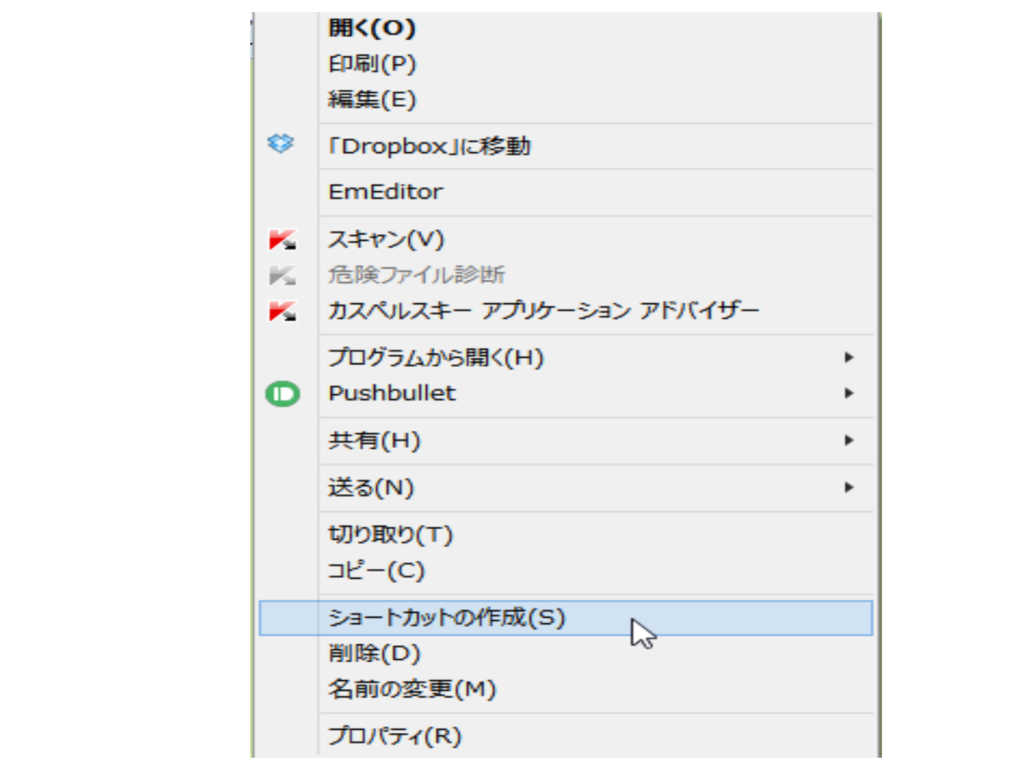Select 切り取り(T) to cut file
The height and width of the screenshot is (768, 1024).
[391, 535]
